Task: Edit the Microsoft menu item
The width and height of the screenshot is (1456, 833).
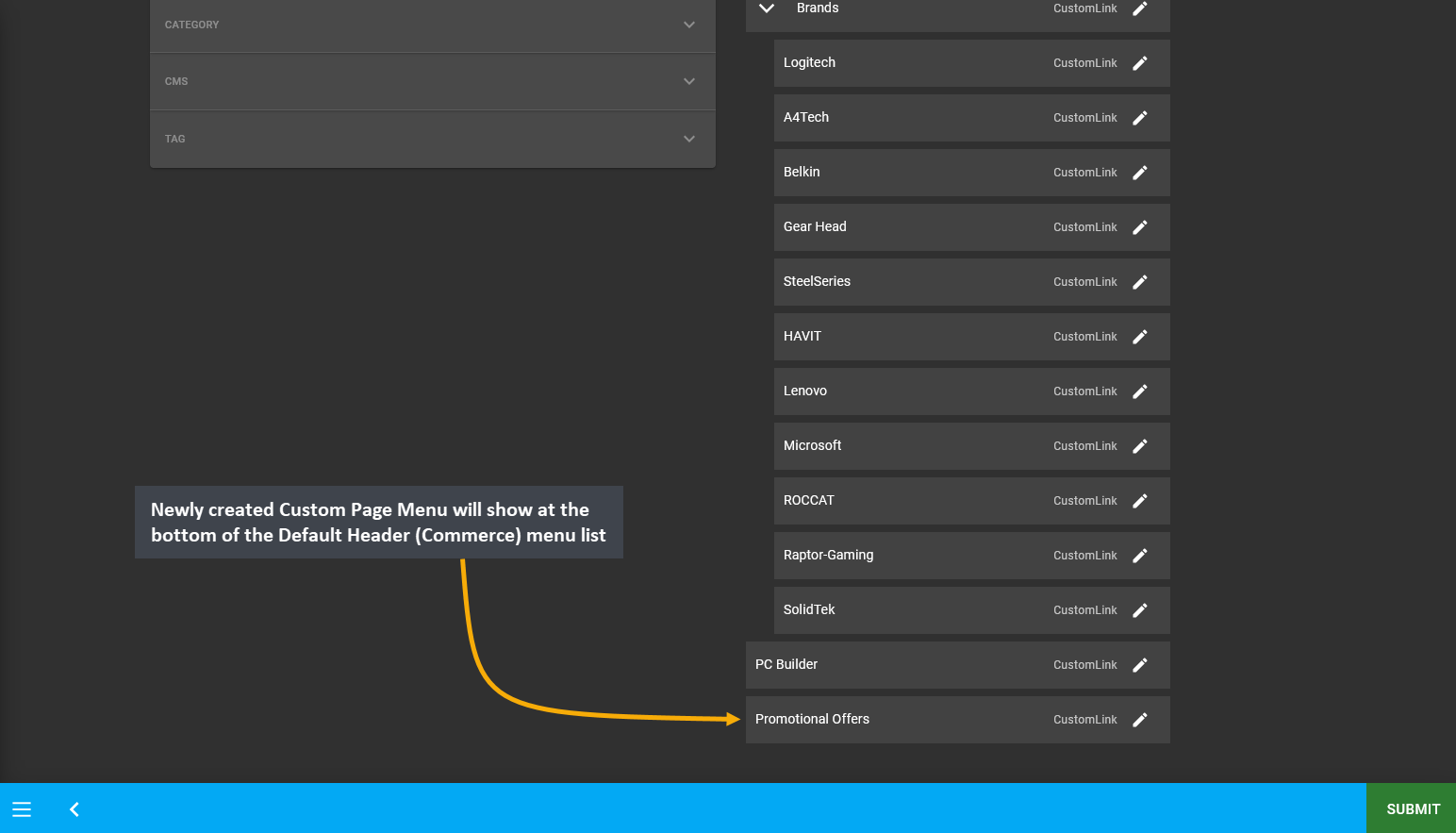Action: coord(1139,446)
